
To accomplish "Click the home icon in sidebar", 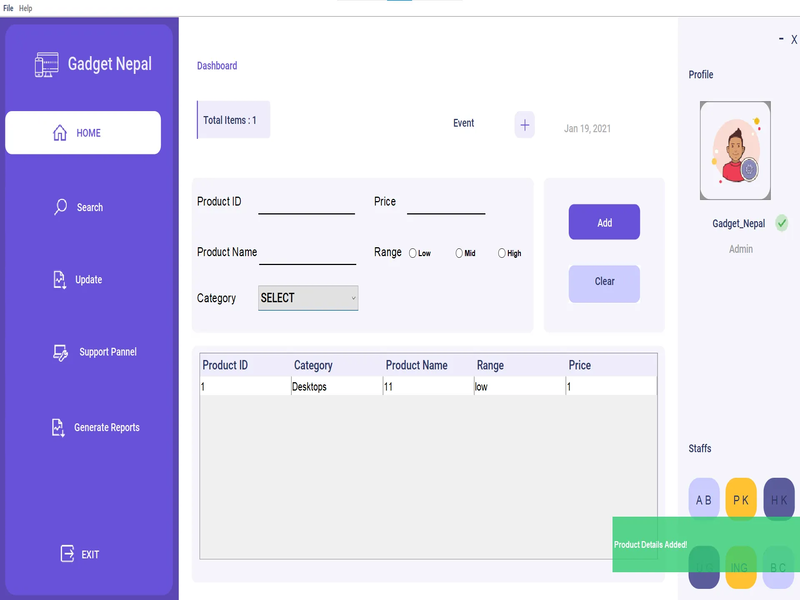I will pyautogui.click(x=60, y=133).
